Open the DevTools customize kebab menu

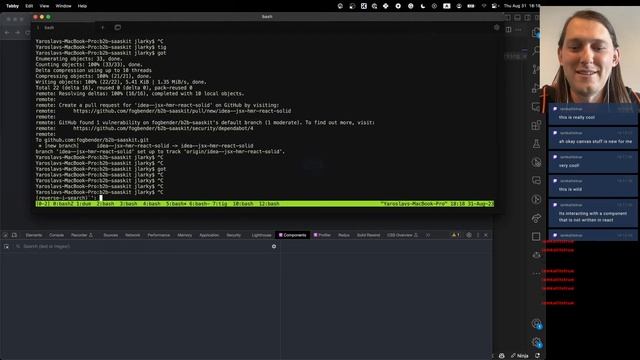click(478, 235)
